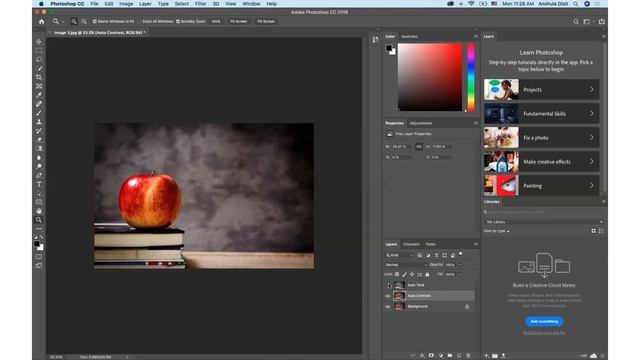640x360 pixels.
Task: Click the Libraries search field
Action: [544, 212]
